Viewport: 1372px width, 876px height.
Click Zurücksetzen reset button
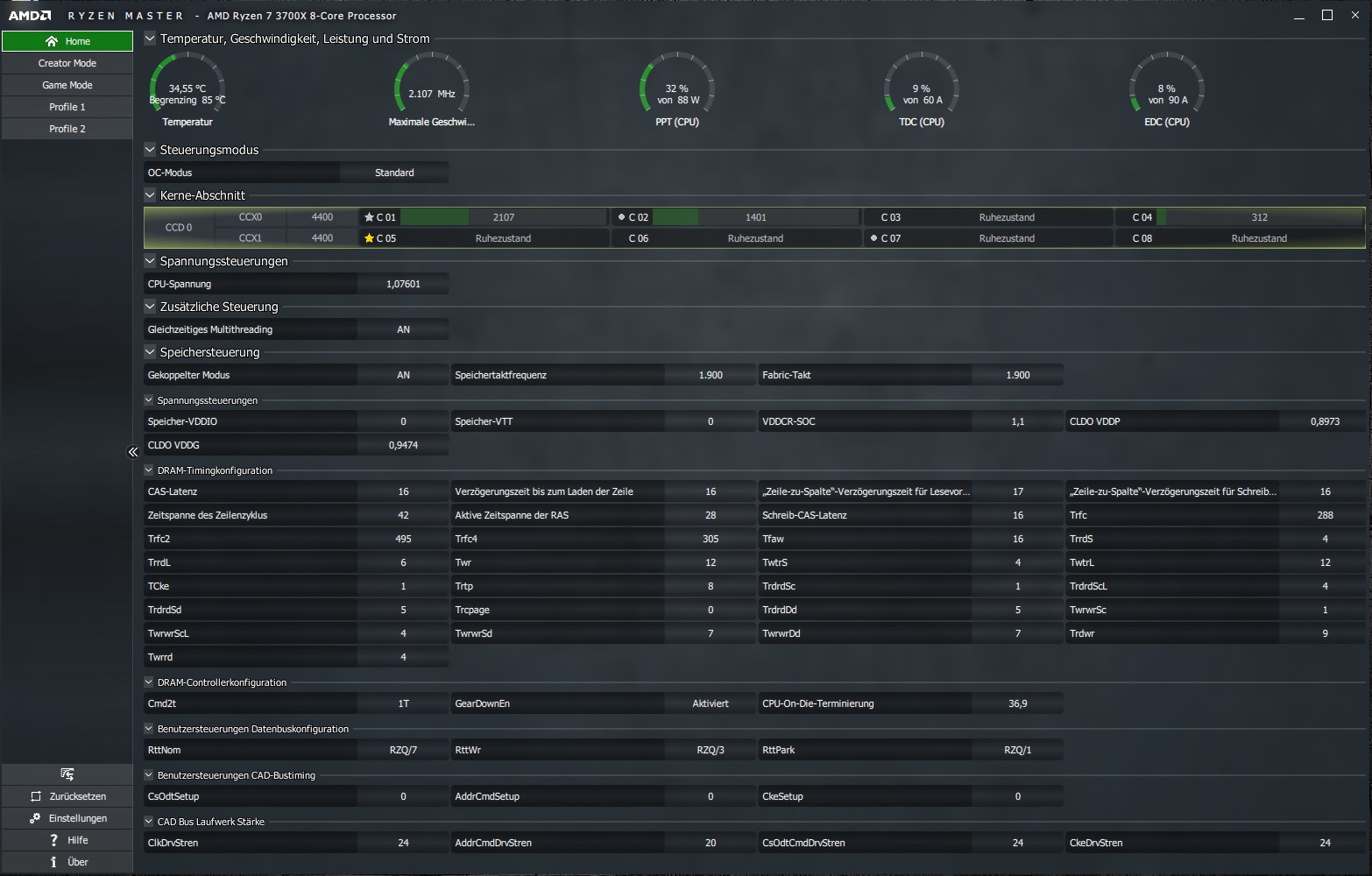click(67, 796)
